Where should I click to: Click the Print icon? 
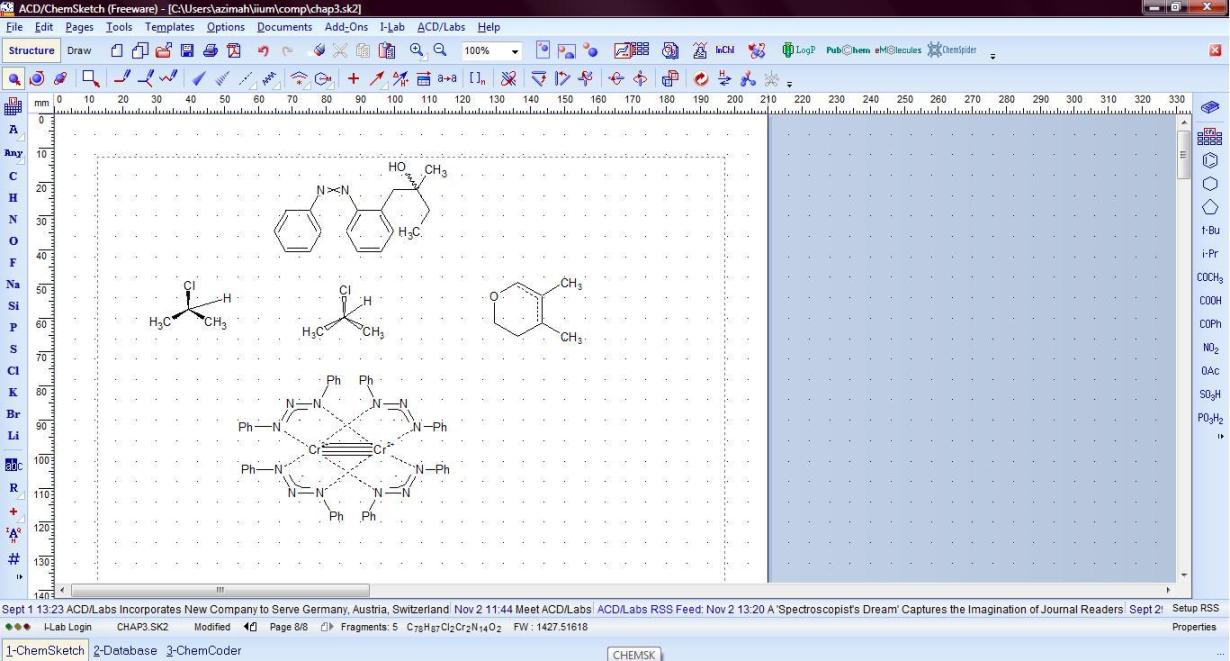(210, 50)
